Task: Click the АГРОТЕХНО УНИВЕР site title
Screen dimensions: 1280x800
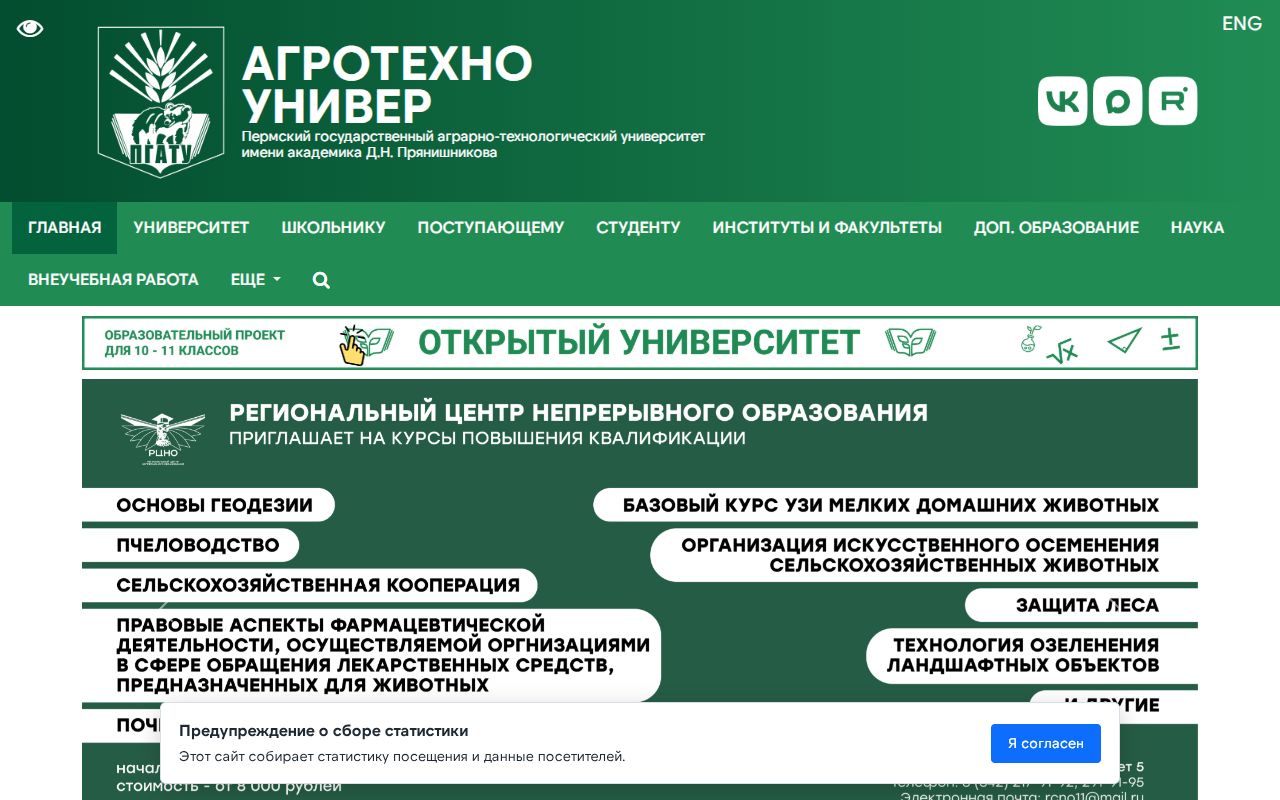Action: (387, 85)
